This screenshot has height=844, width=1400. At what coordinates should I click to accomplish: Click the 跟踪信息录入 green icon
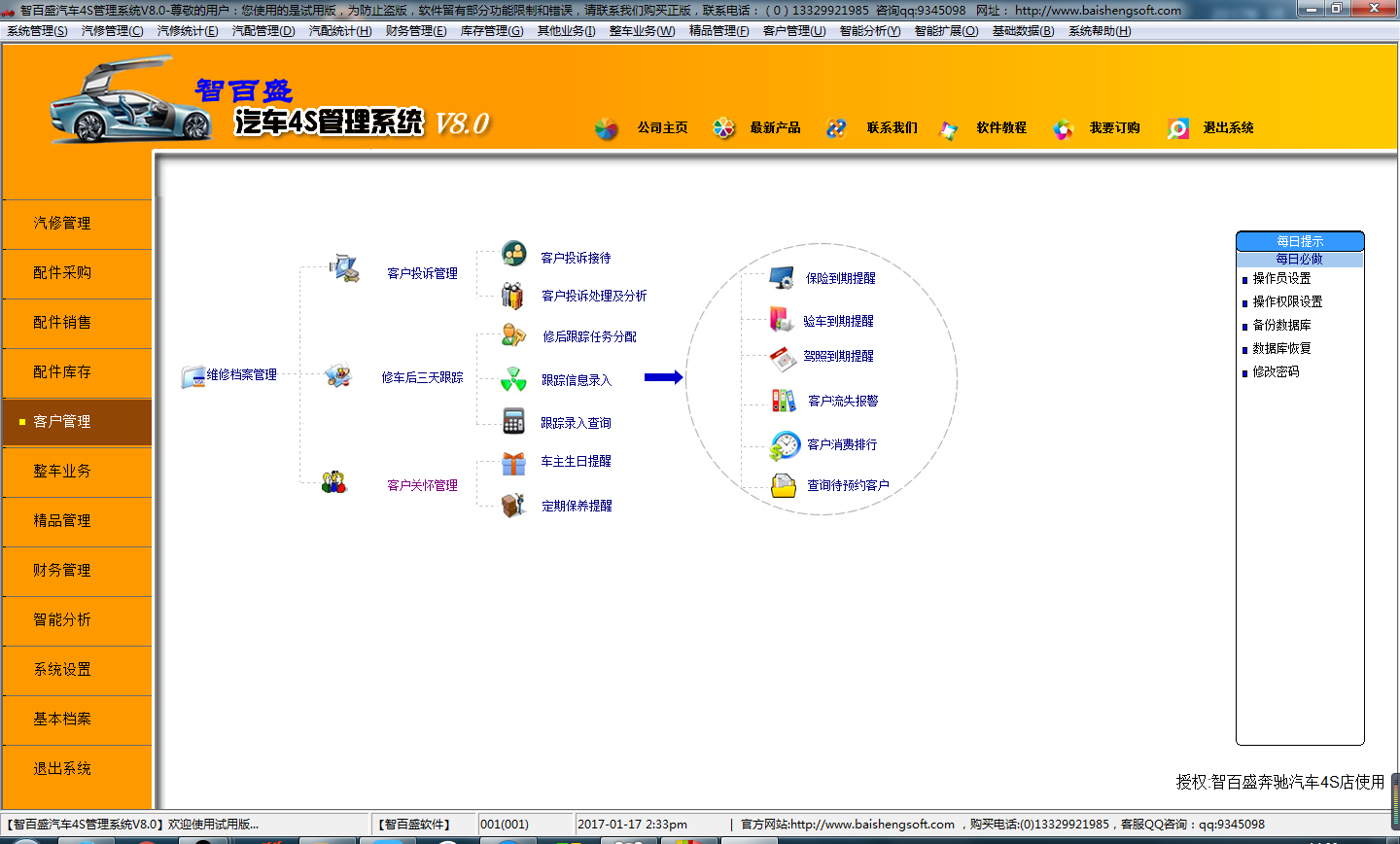[x=513, y=379]
